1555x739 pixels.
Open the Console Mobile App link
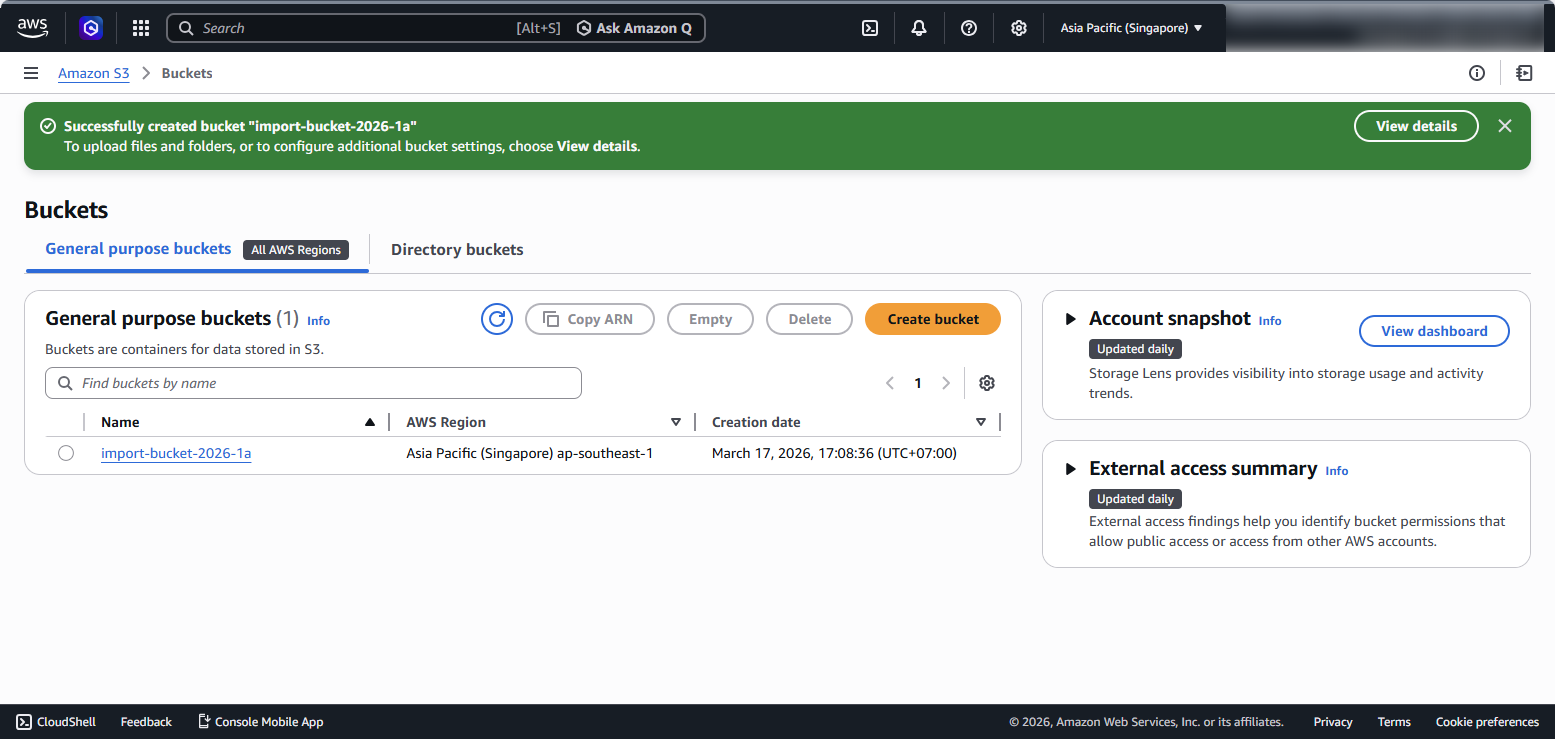point(260,721)
